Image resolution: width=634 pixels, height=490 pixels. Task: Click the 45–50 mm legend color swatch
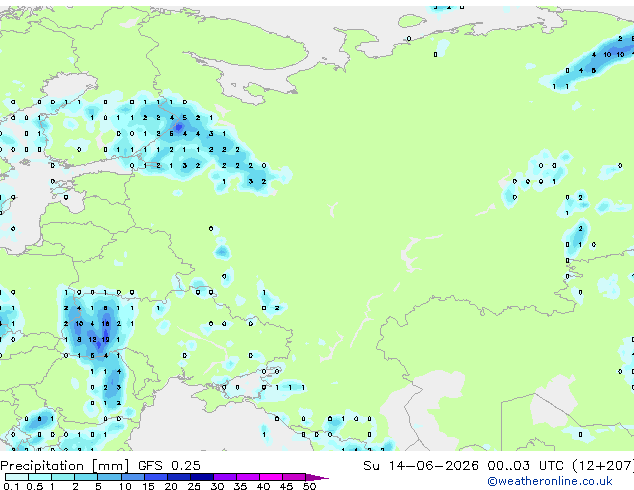[294, 477]
